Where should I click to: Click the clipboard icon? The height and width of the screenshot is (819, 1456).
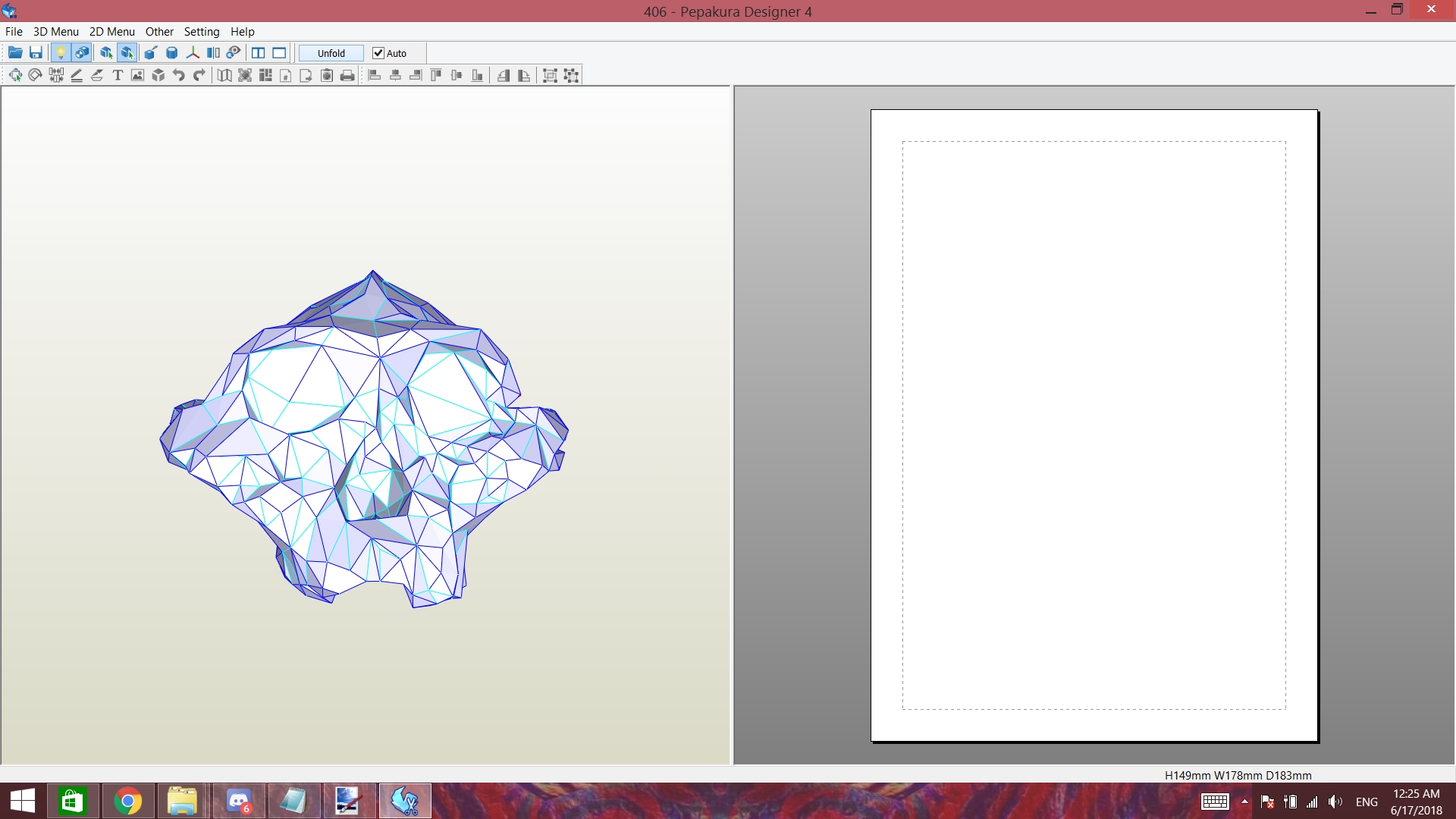pyautogui.click(x=327, y=75)
